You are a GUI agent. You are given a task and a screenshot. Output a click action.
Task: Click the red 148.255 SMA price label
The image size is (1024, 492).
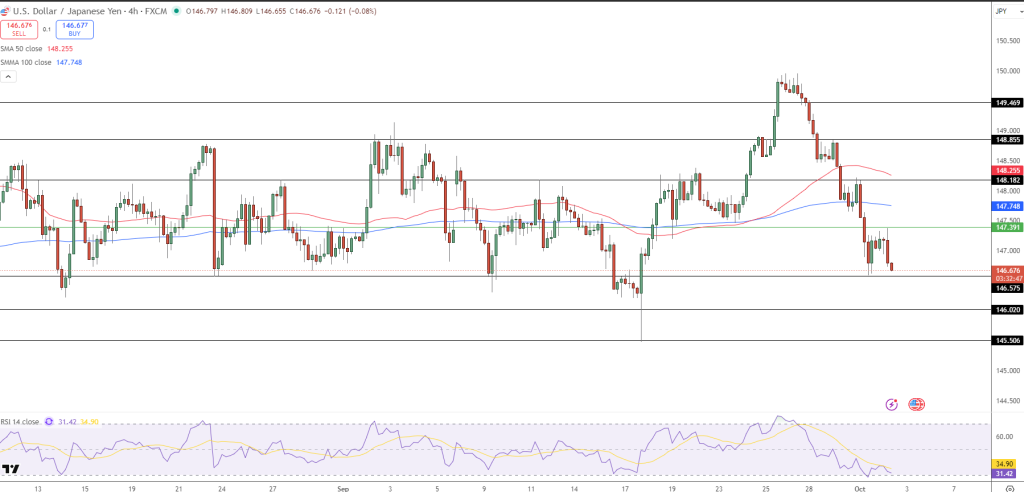click(1006, 171)
